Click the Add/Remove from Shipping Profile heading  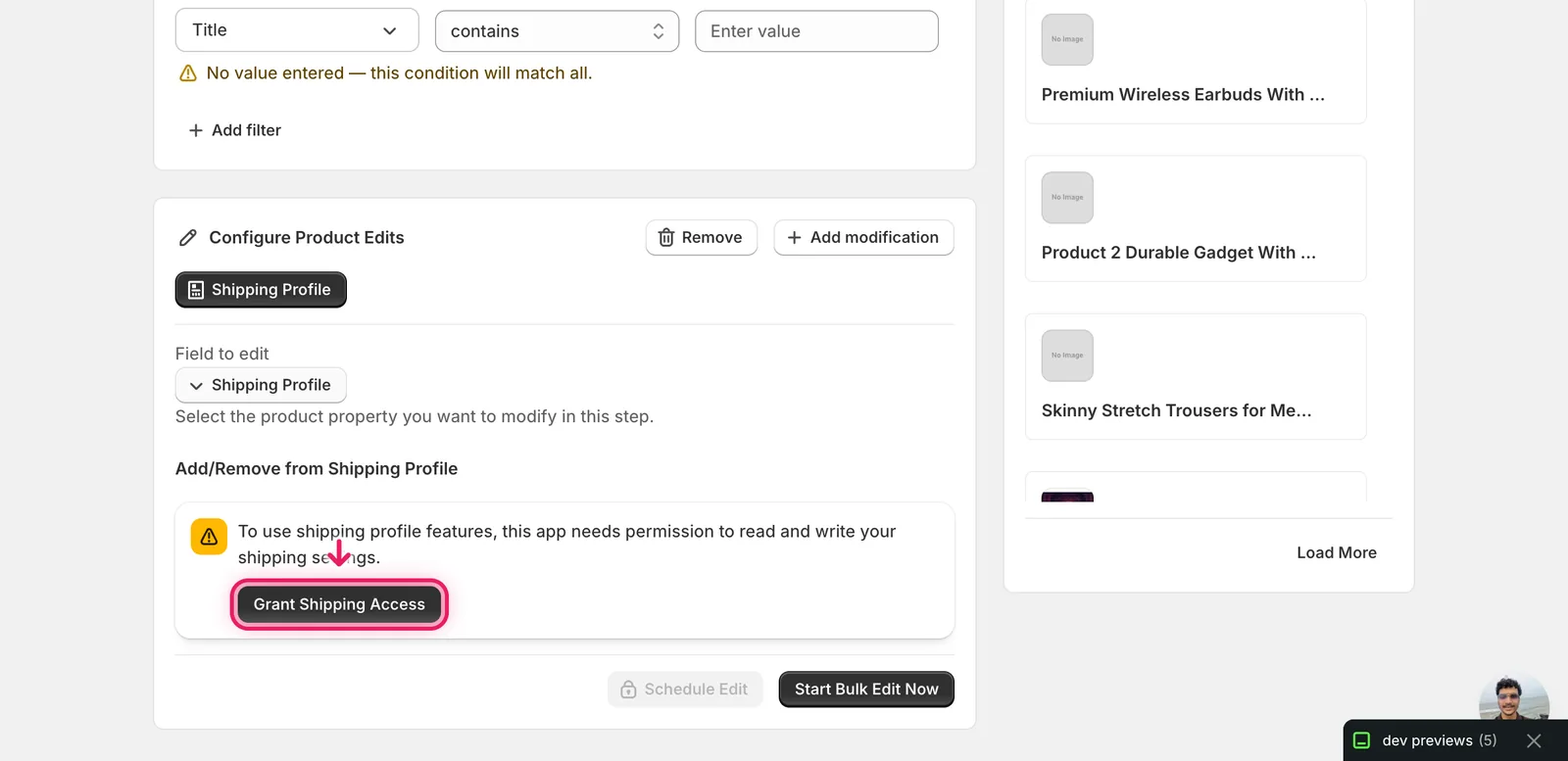pos(317,468)
